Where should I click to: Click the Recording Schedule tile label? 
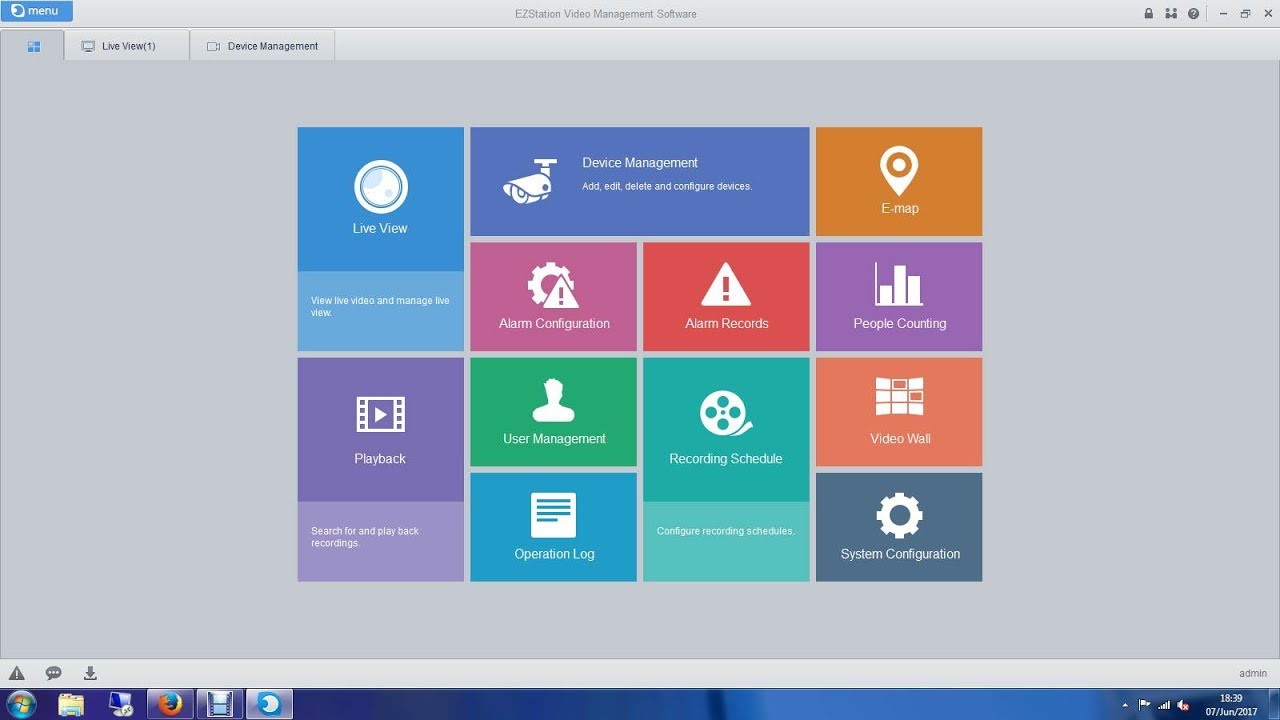(726, 458)
